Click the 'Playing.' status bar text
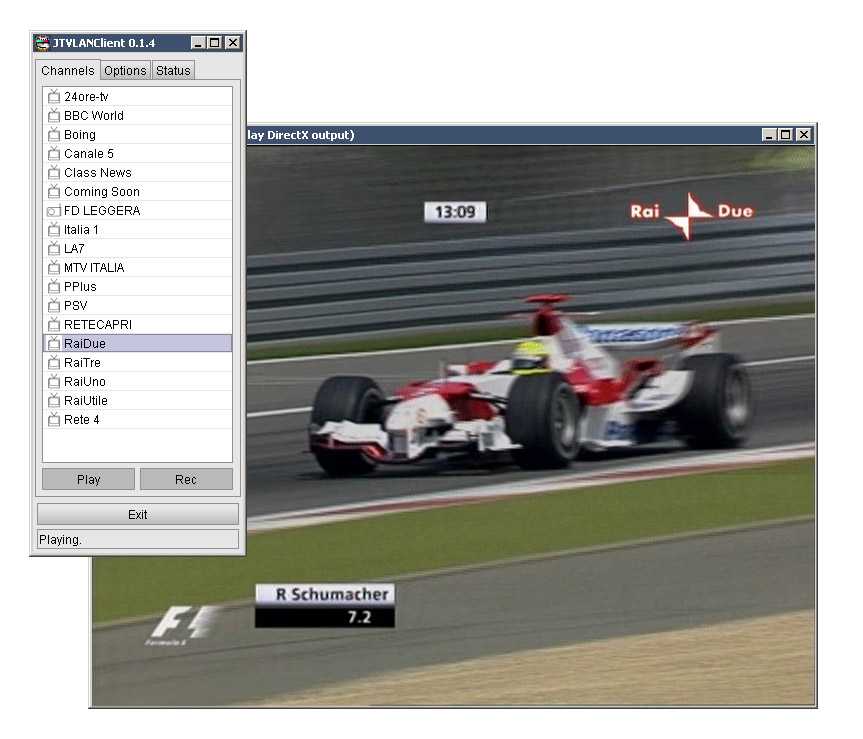Image resolution: width=863 pixels, height=739 pixels. pyautogui.click(x=60, y=540)
